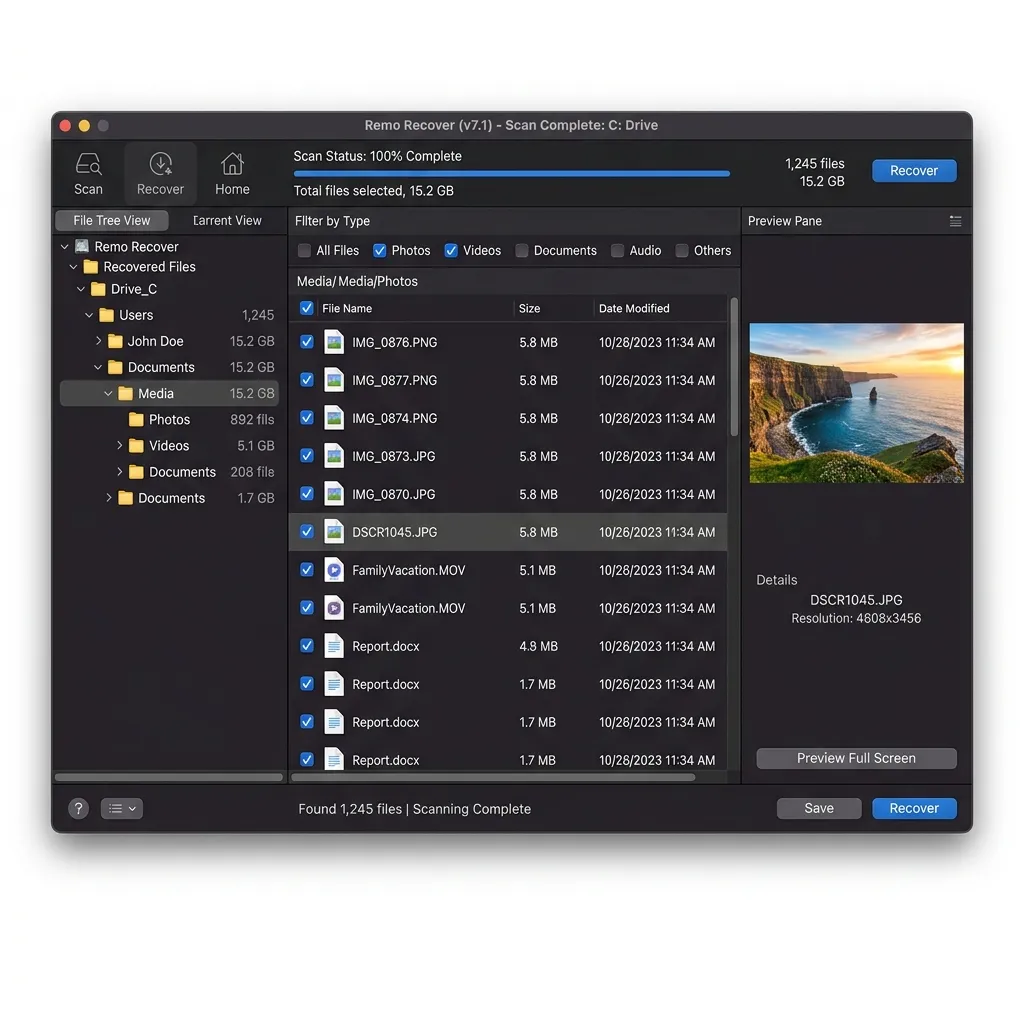Screen dimensions: 1024x1024
Task: Click the Preview Full Screen button
Action: click(856, 758)
